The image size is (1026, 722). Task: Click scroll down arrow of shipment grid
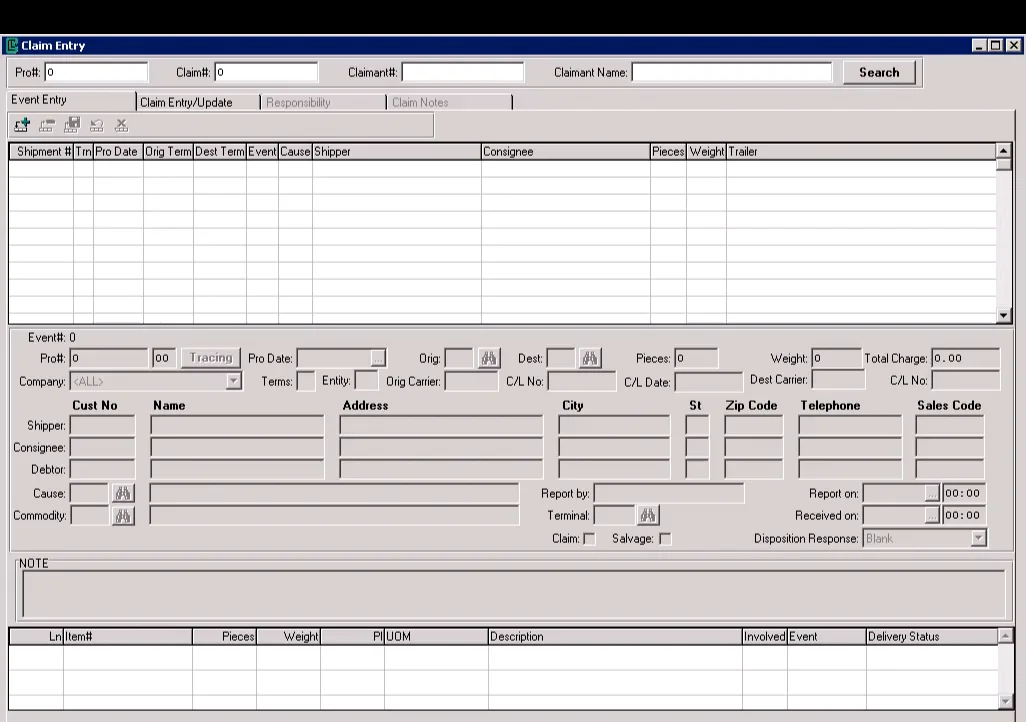[x=1004, y=316]
